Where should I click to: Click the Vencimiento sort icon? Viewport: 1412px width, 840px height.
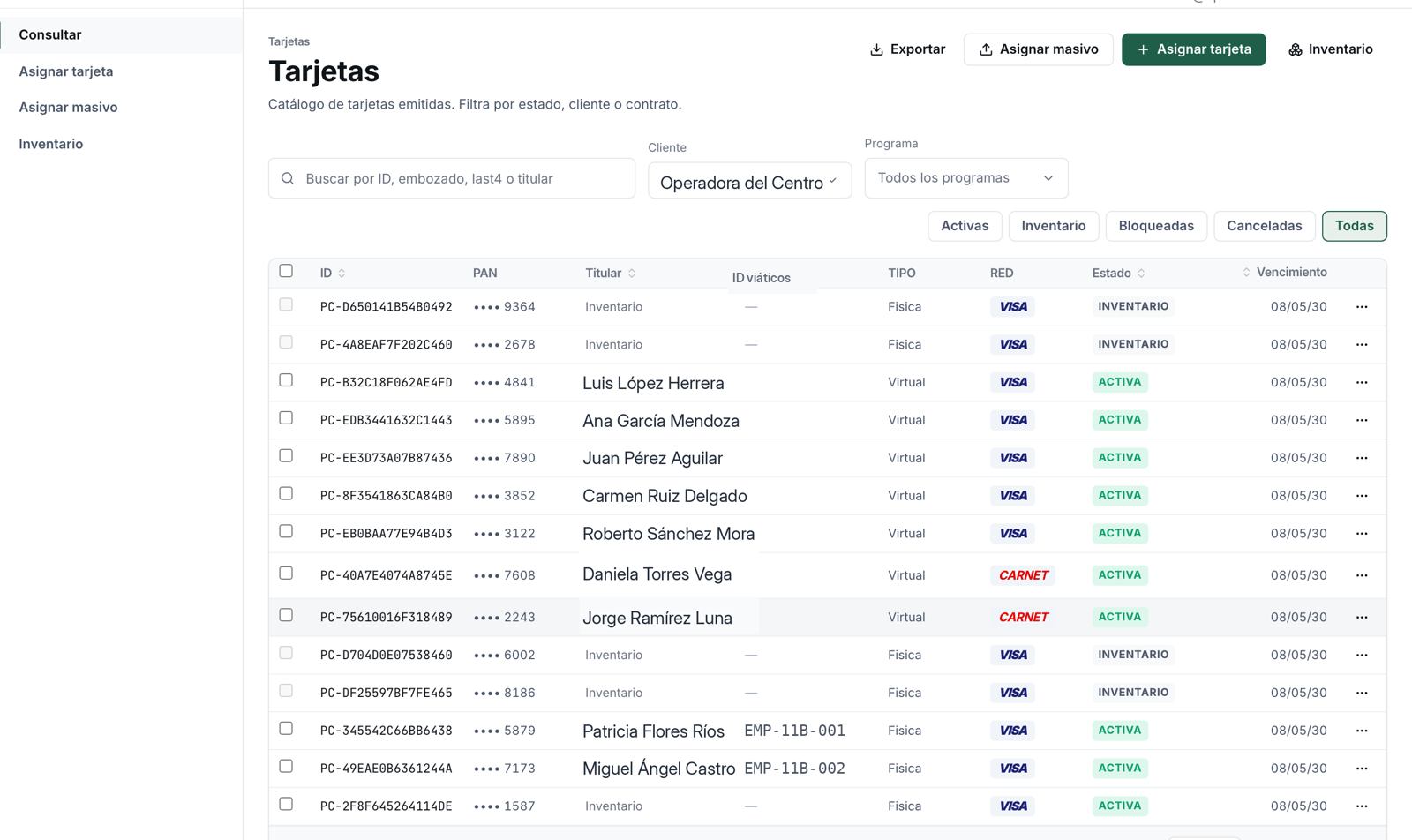(1246, 273)
